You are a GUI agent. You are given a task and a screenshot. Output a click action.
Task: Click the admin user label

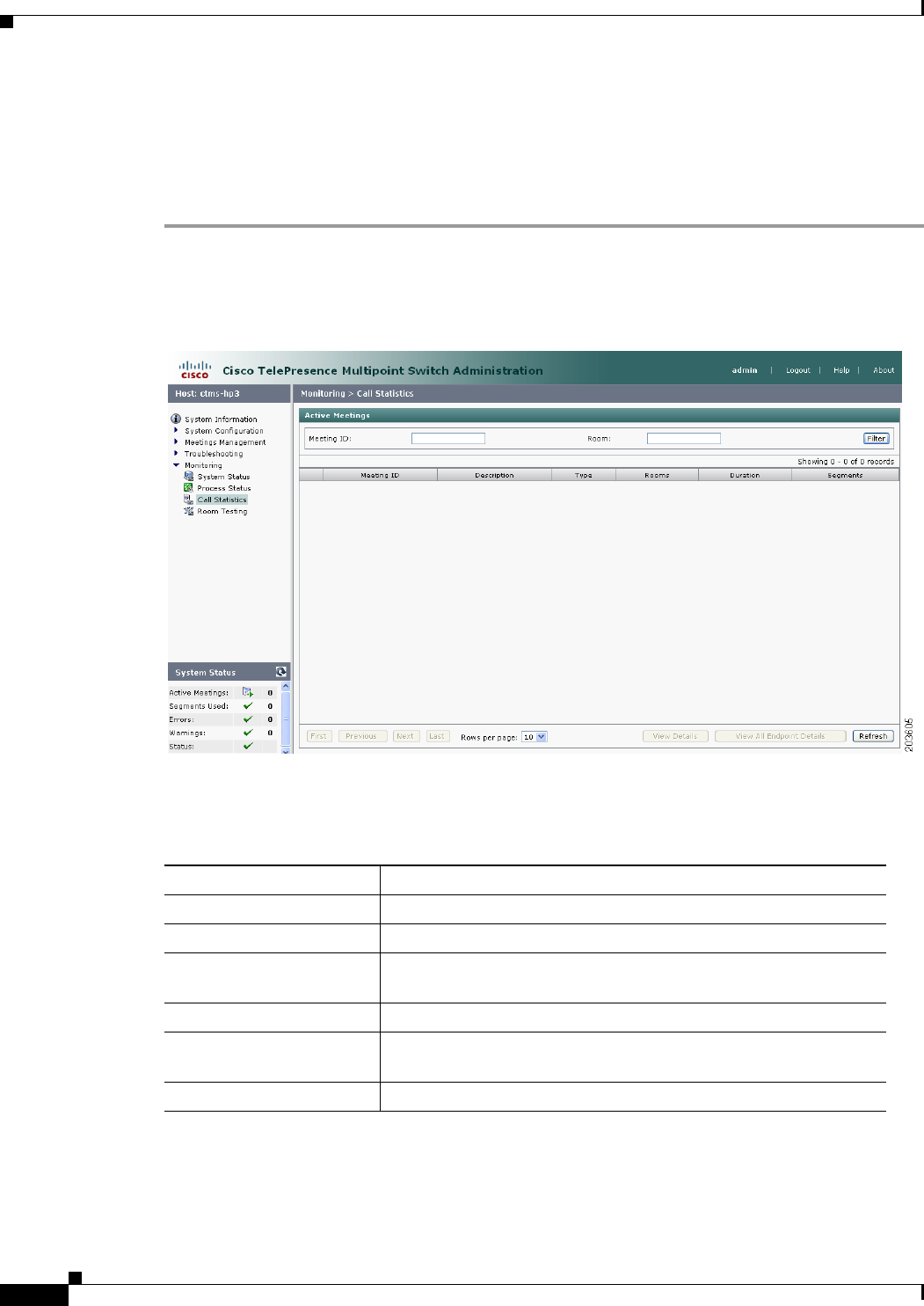745,370
